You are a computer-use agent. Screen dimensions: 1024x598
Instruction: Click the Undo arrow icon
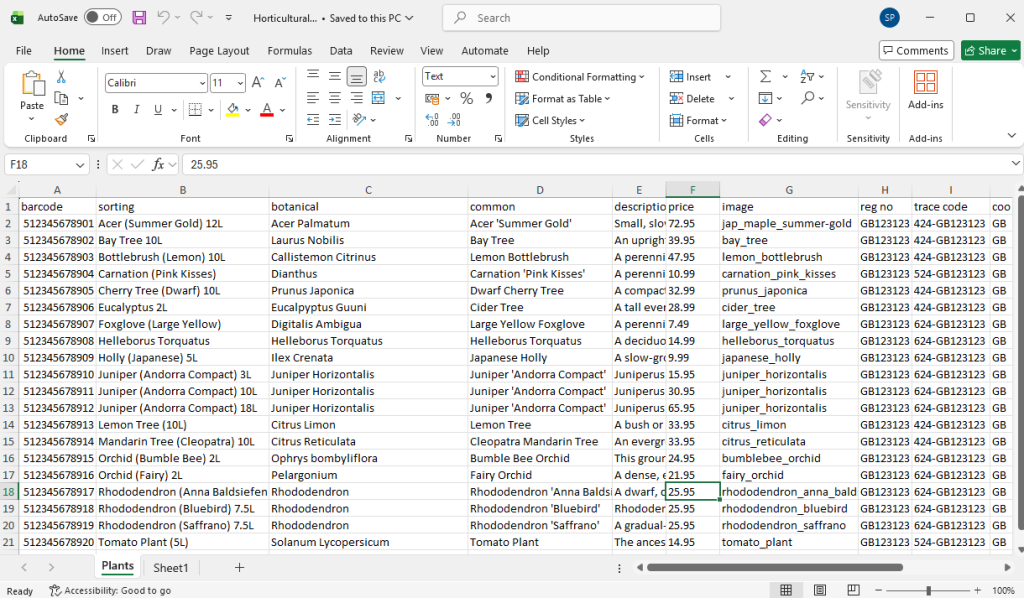pos(163,18)
